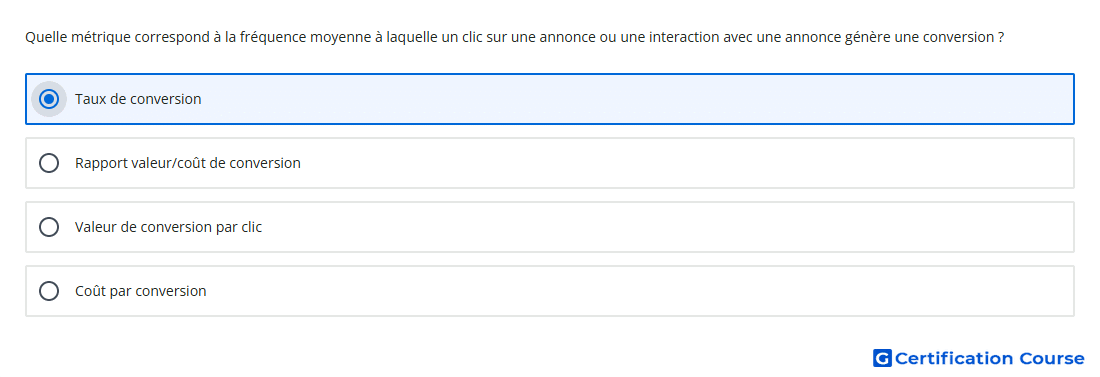
Task: Click the Rapport valeur/coût de conversion label
Action: [x=188, y=164]
